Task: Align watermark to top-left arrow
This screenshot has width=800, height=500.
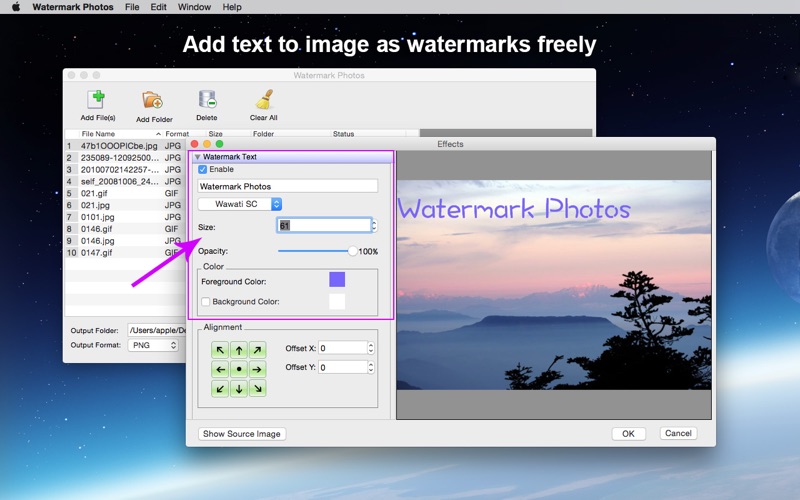Action: (220, 350)
